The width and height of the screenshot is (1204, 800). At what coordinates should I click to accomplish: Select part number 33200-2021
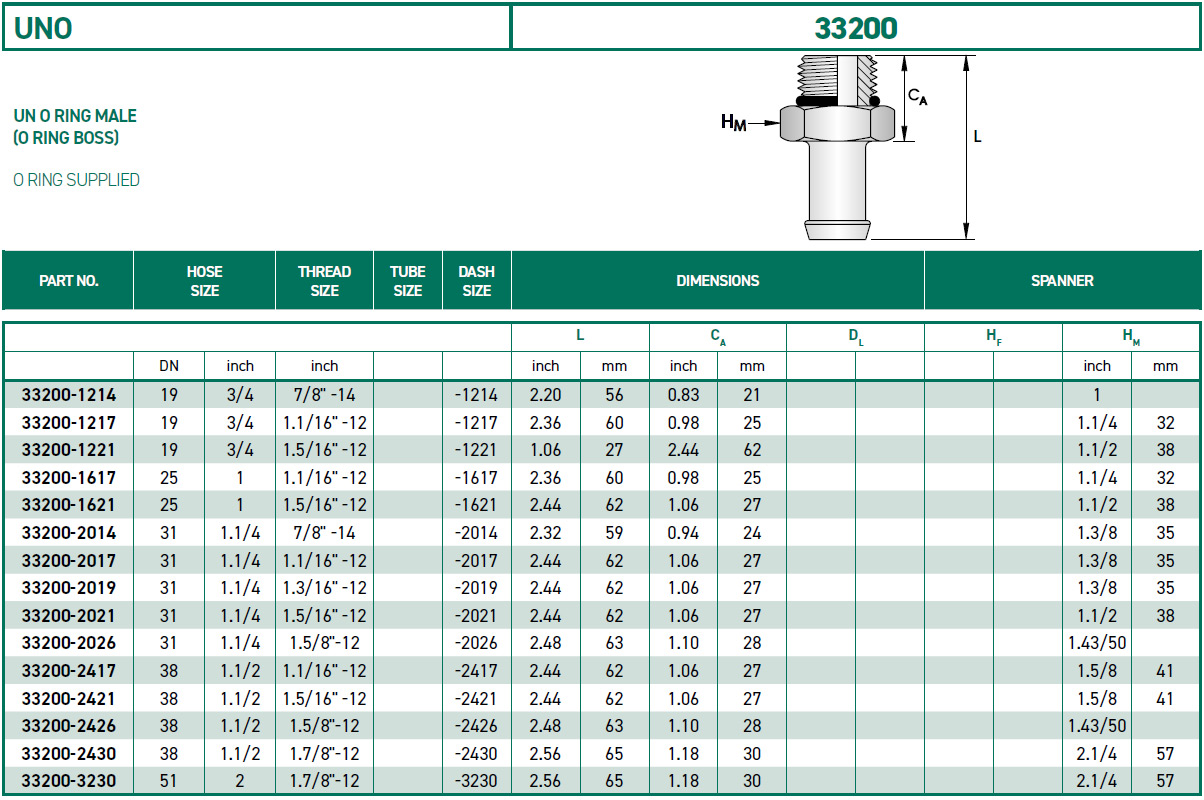pyautogui.click(x=68, y=615)
